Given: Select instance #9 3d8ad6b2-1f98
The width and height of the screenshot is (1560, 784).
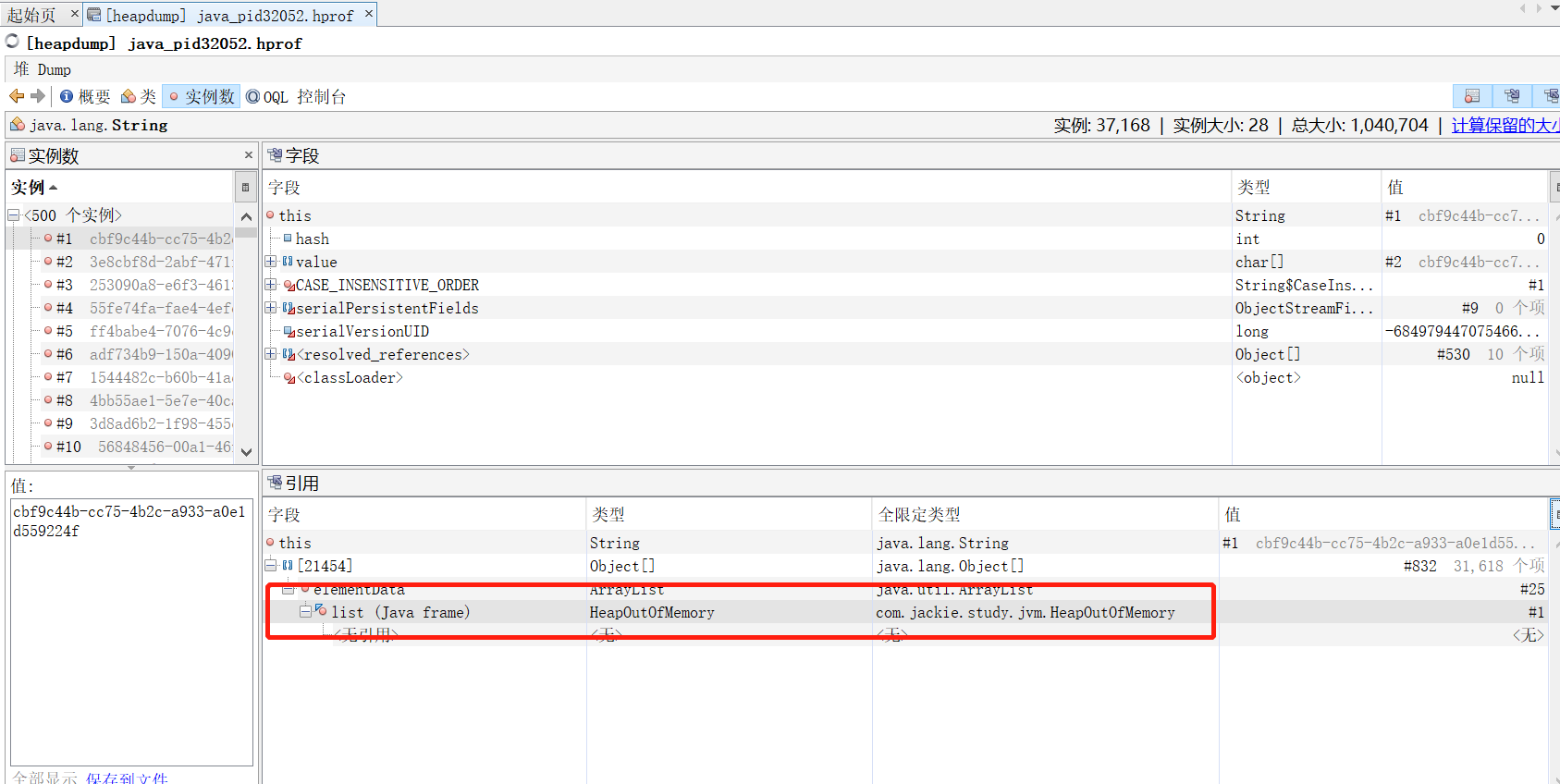Looking at the screenshot, I should pos(120,423).
